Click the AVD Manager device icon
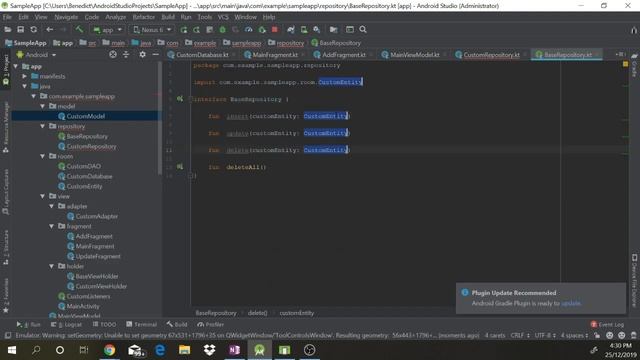Image resolution: width=640 pixels, height=360 pixels. tap(304, 29)
